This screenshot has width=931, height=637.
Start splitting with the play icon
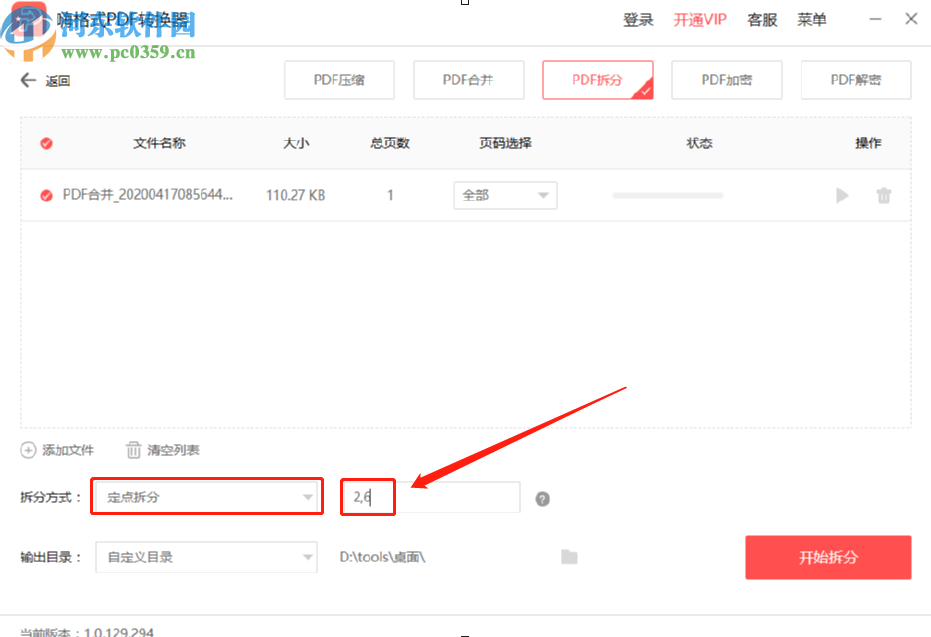click(x=842, y=195)
